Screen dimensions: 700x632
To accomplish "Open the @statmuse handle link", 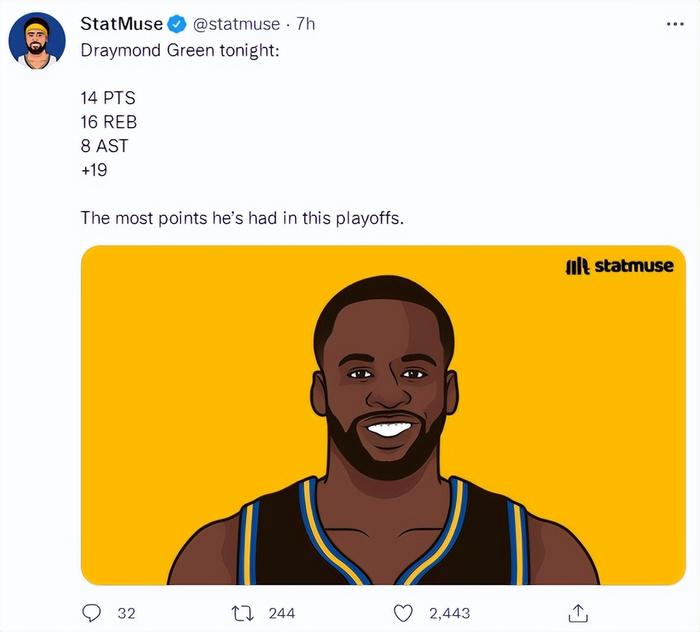I will coord(236,24).
